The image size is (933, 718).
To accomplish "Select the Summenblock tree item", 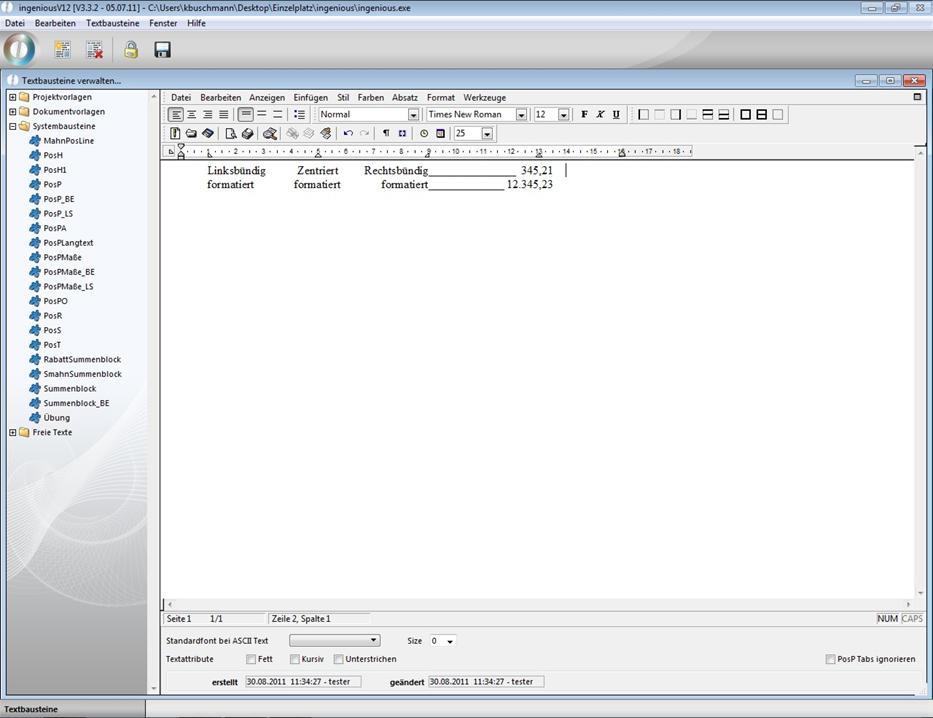I will [69, 388].
